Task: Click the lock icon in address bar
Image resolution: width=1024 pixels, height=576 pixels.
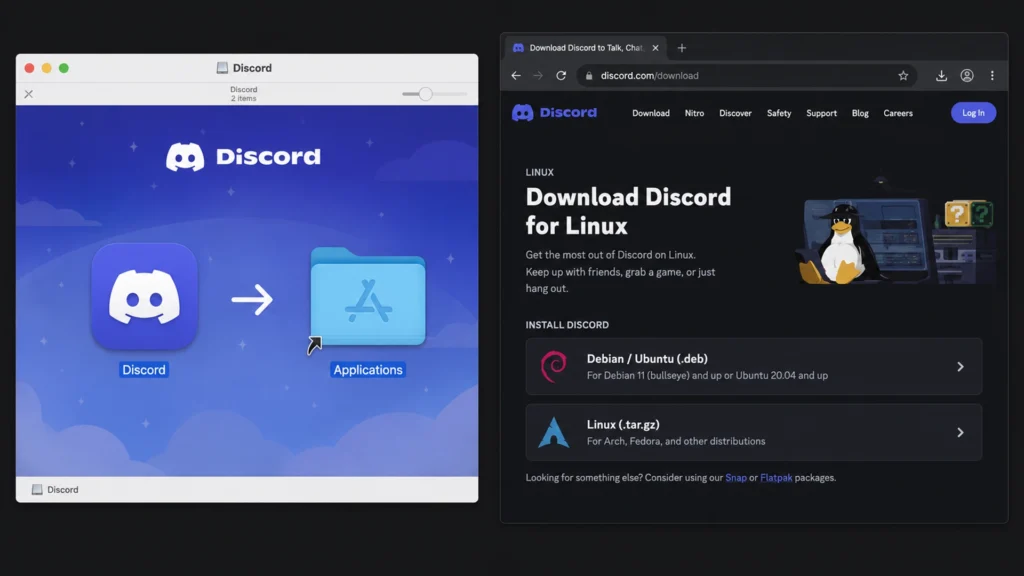Action: [x=588, y=76]
